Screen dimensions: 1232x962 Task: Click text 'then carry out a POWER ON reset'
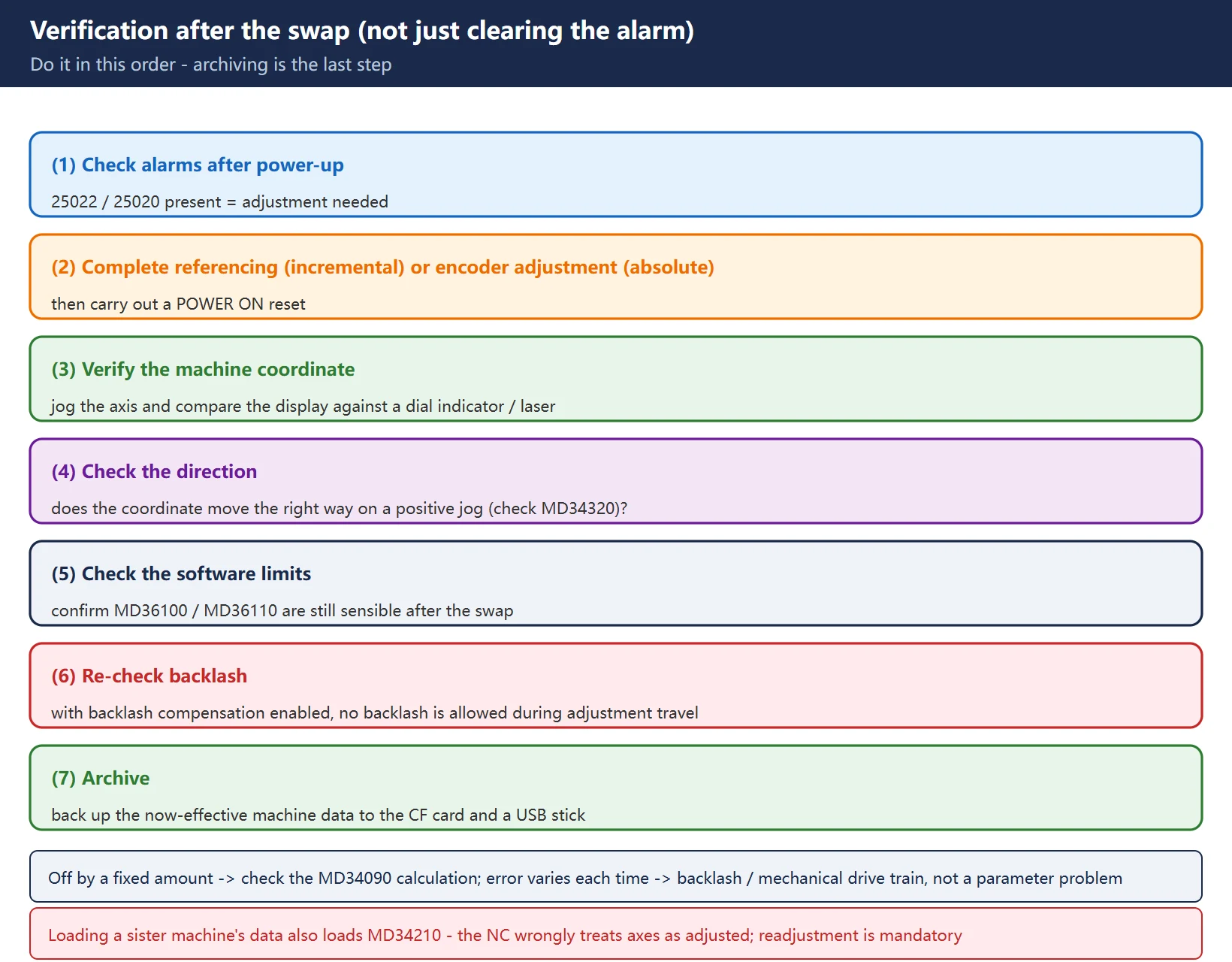point(178,304)
